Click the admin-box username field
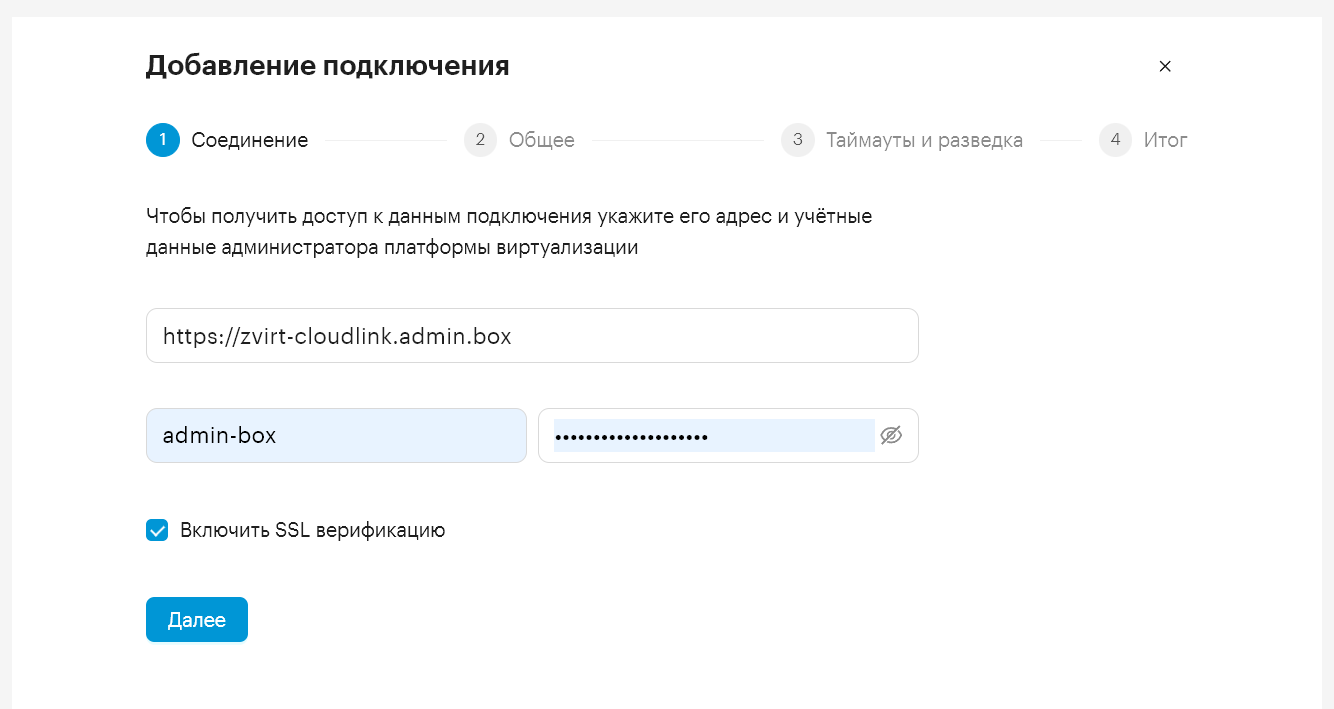Screen dimensions: 1334x709 click(336, 435)
